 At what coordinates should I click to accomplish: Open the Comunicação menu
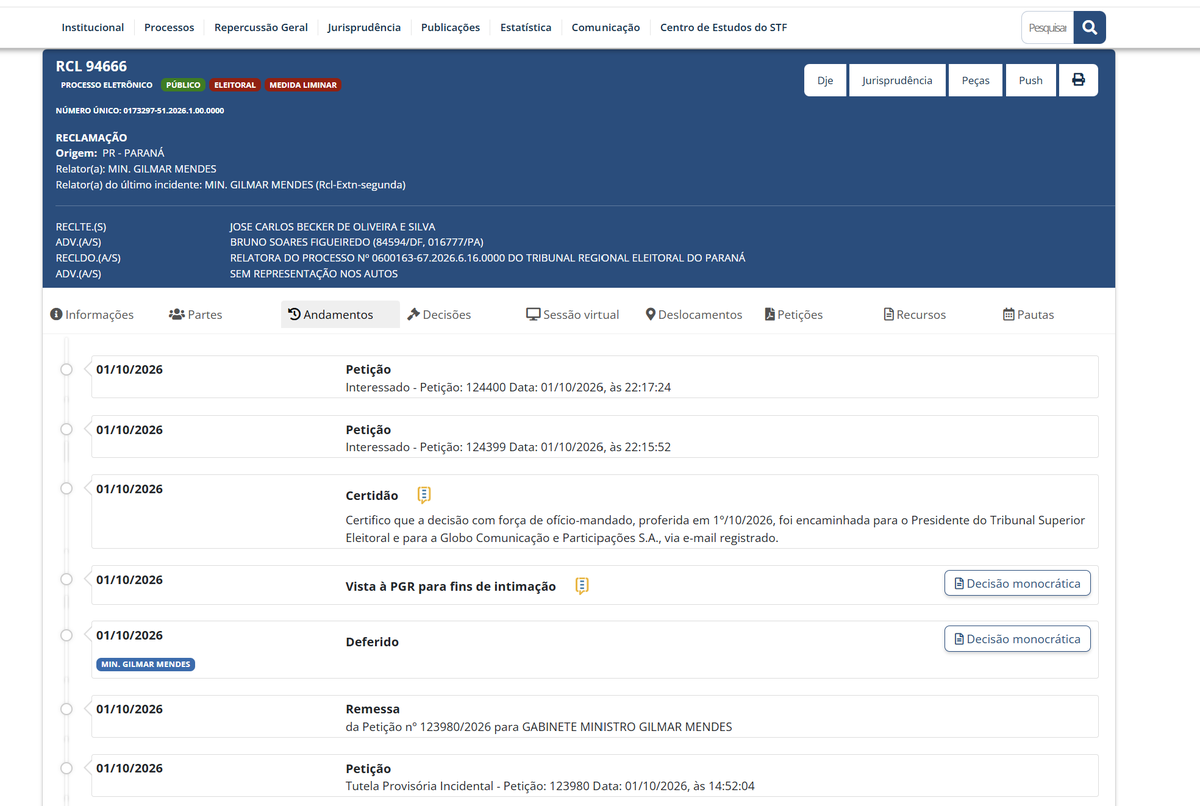click(606, 28)
